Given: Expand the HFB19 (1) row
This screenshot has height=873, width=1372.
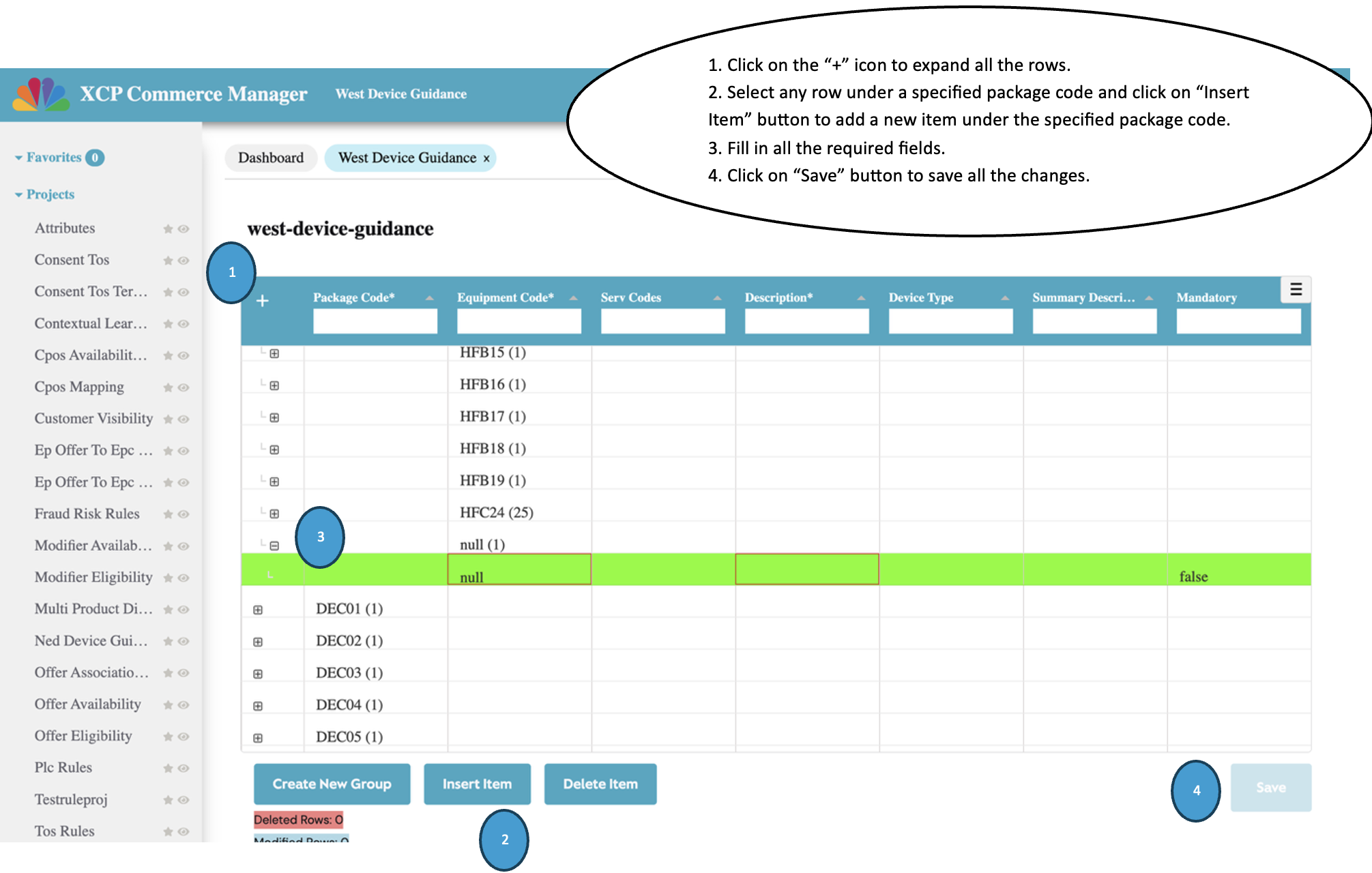Looking at the screenshot, I should 274,482.
